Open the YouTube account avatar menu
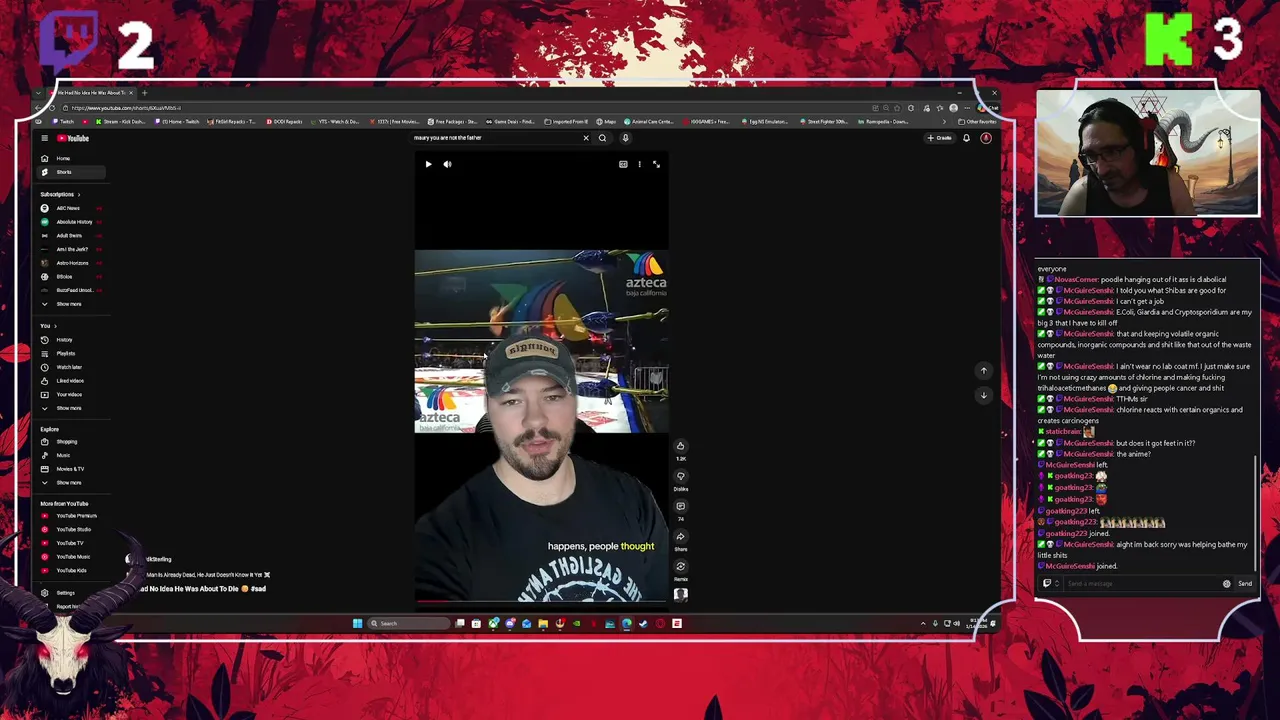This screenshot has height=720, width=1280. tap(986, 138)
